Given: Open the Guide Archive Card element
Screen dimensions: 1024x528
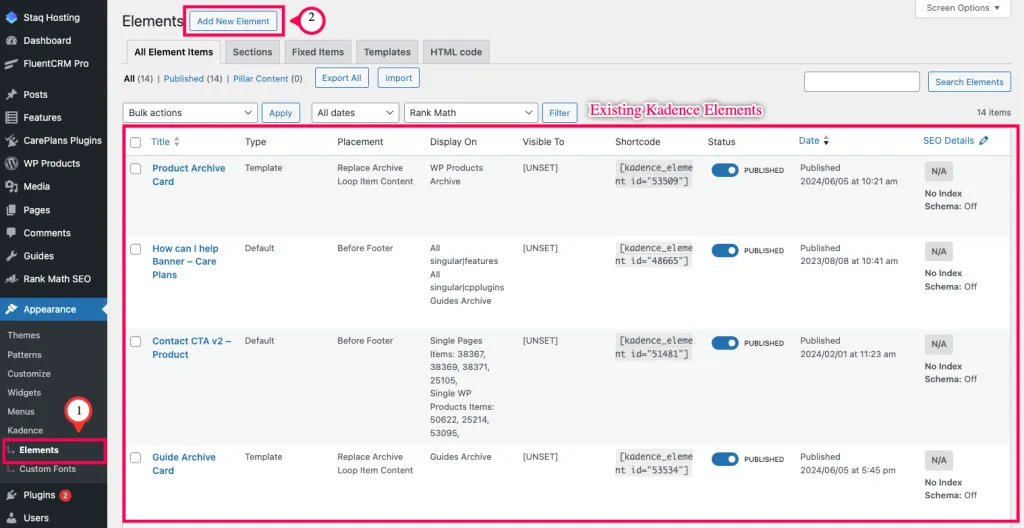Looking at the screenshot, I should pos(184,464).
